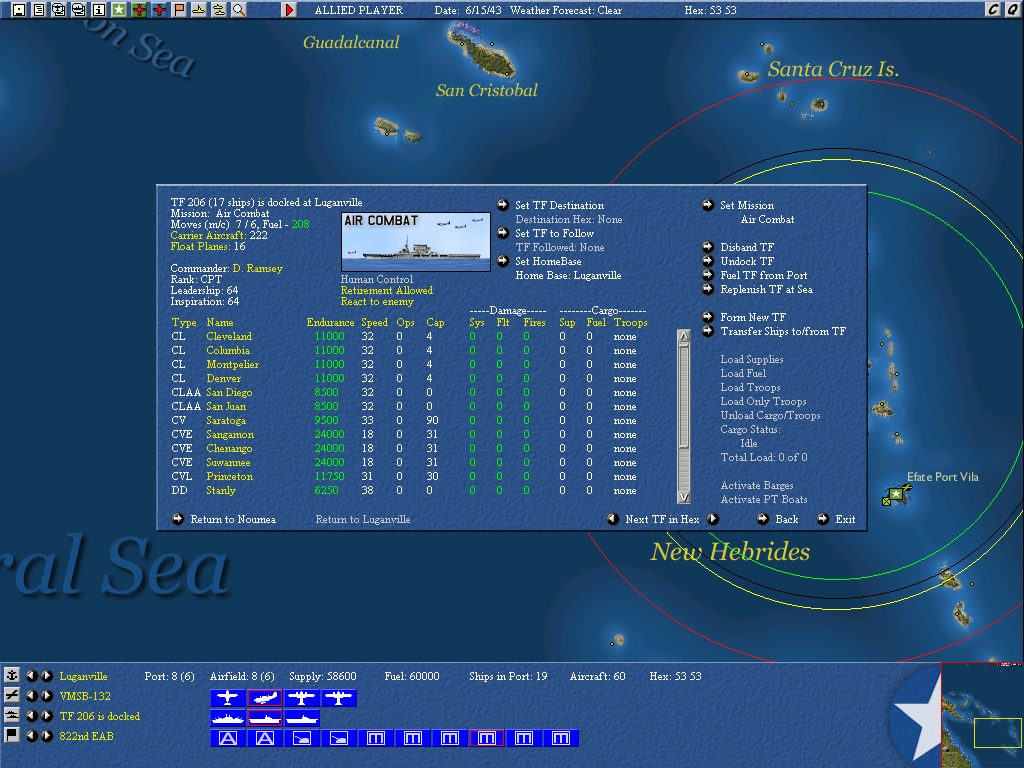Click commander name D. Ramsey
1024x768 pixels.
pos(257,268)
